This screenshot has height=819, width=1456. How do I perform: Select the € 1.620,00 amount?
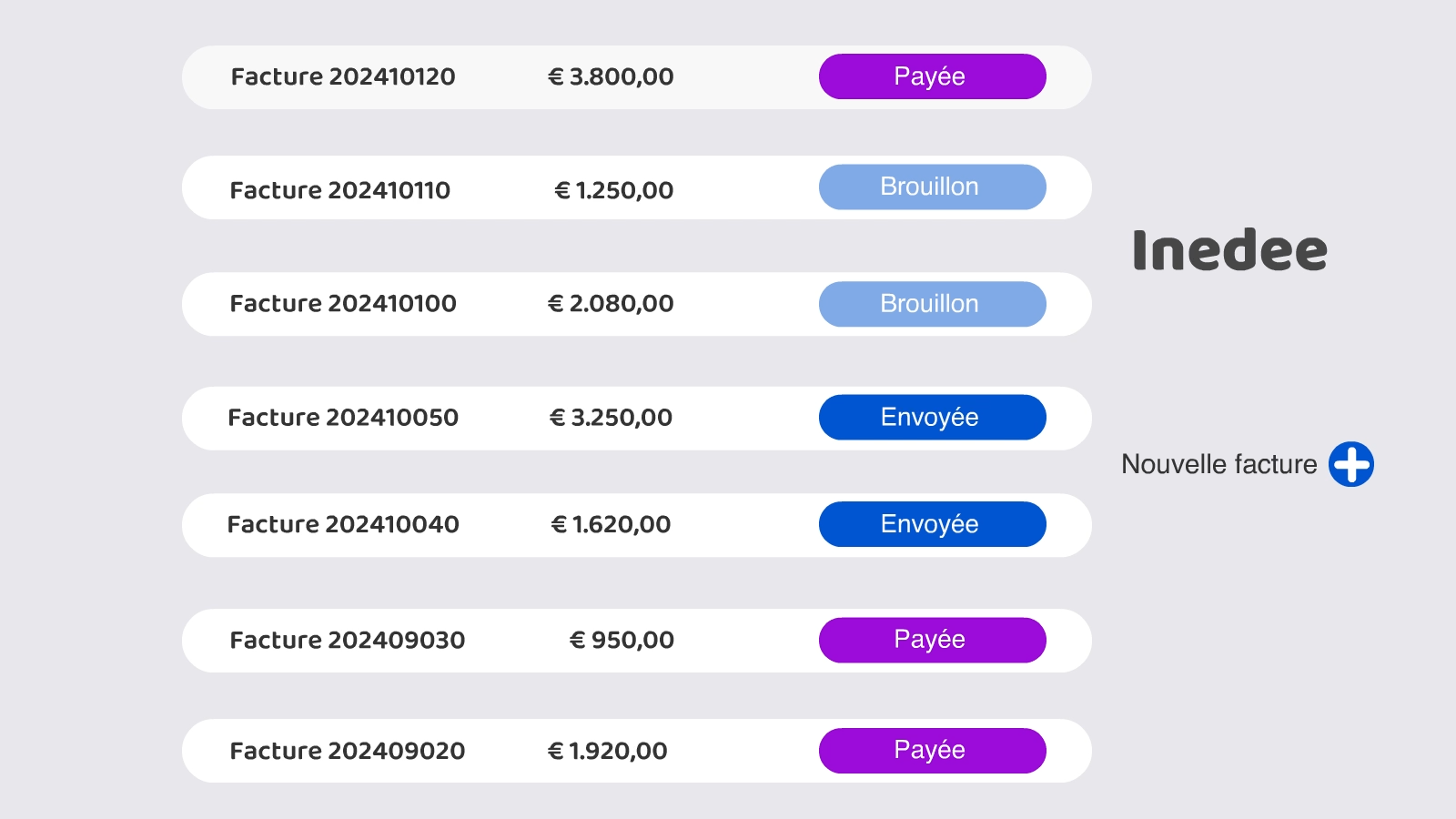pos(611,524)
